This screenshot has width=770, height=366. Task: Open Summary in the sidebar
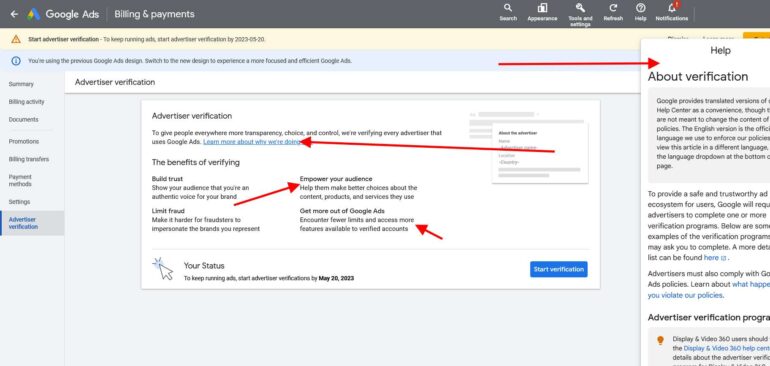(x=21, y=84)
